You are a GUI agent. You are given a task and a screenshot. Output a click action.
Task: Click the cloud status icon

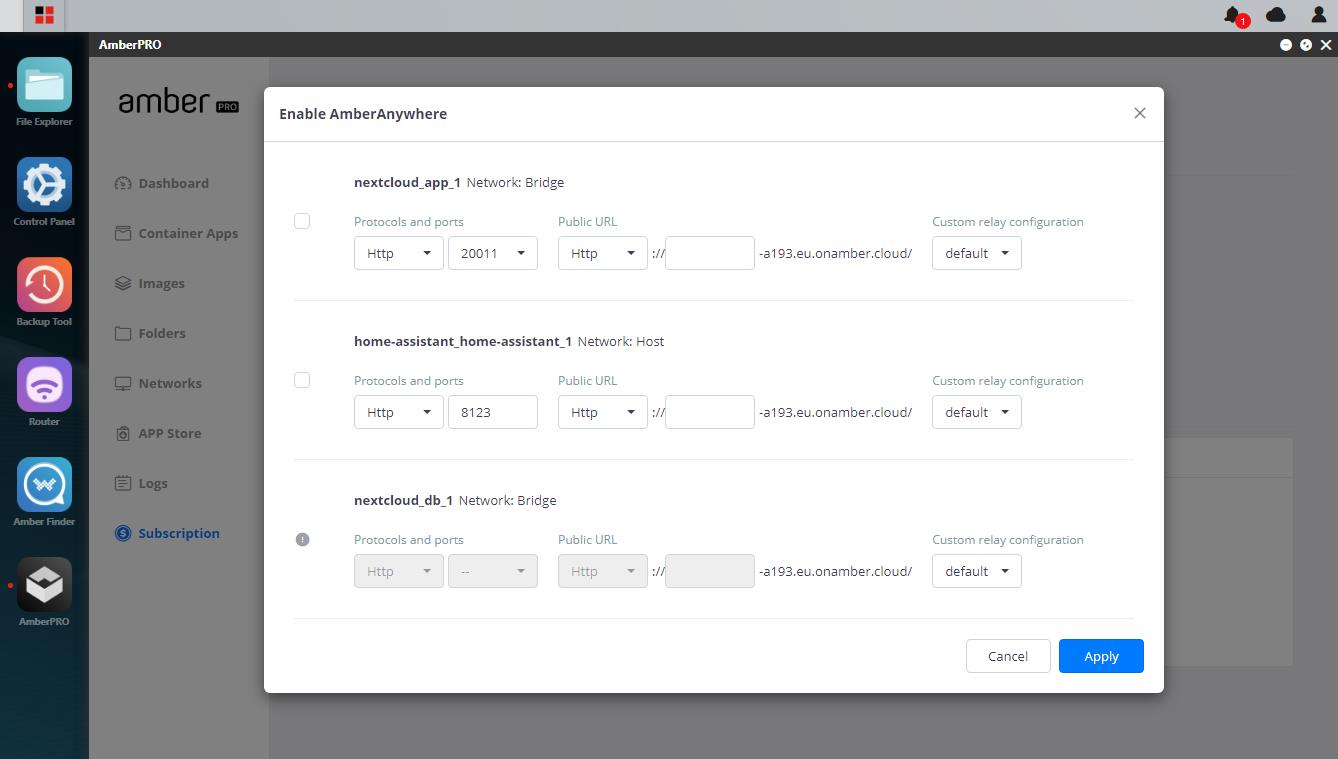(1275, 15)
